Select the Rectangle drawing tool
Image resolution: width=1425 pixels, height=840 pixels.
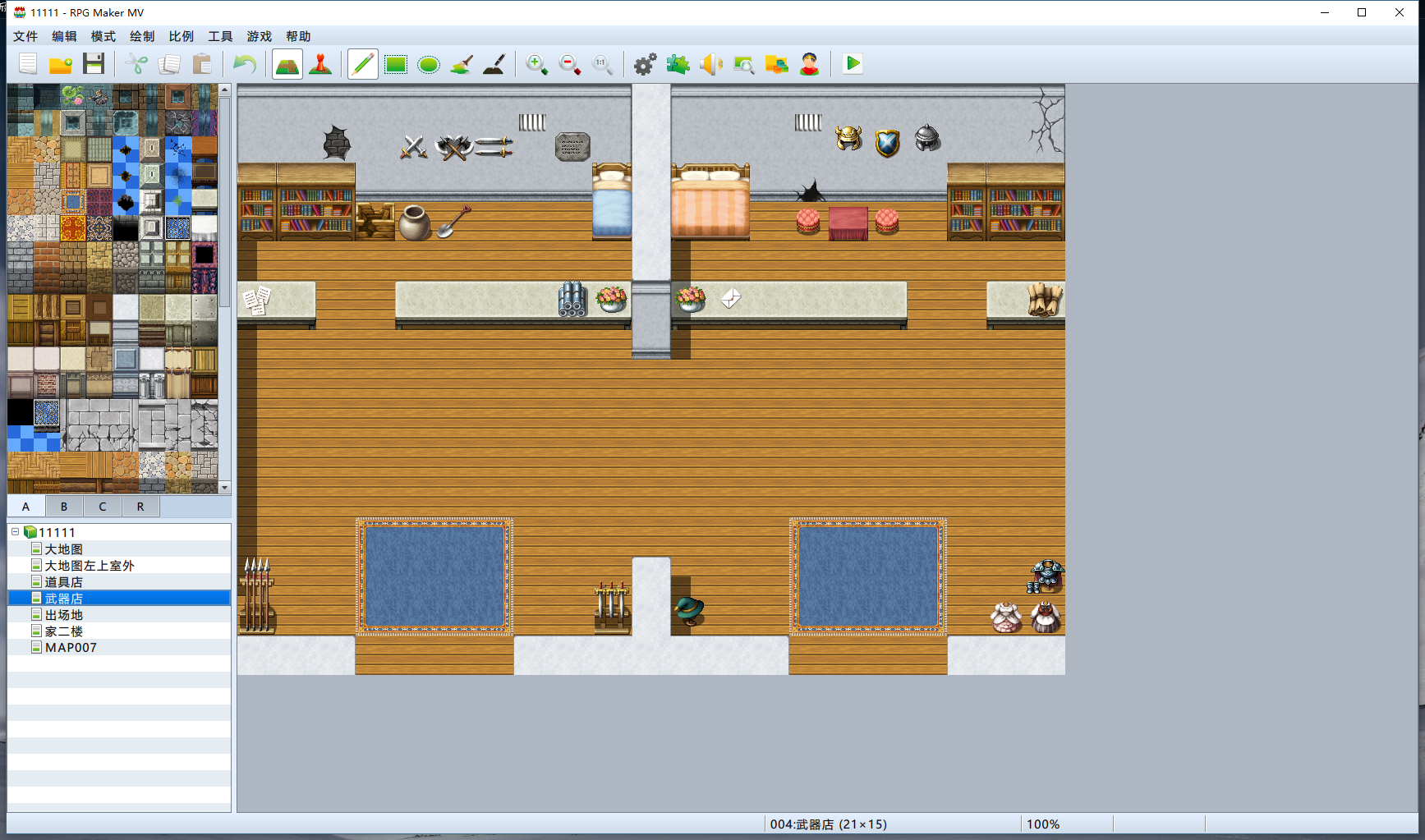point(396,64)
